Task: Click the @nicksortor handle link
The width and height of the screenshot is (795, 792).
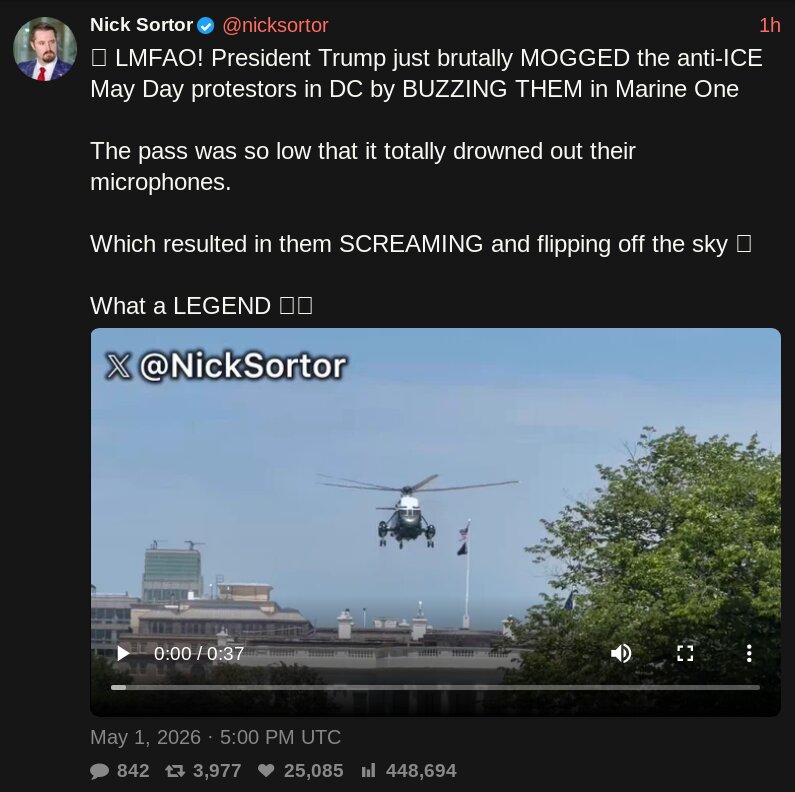Action: click(275, 25)
